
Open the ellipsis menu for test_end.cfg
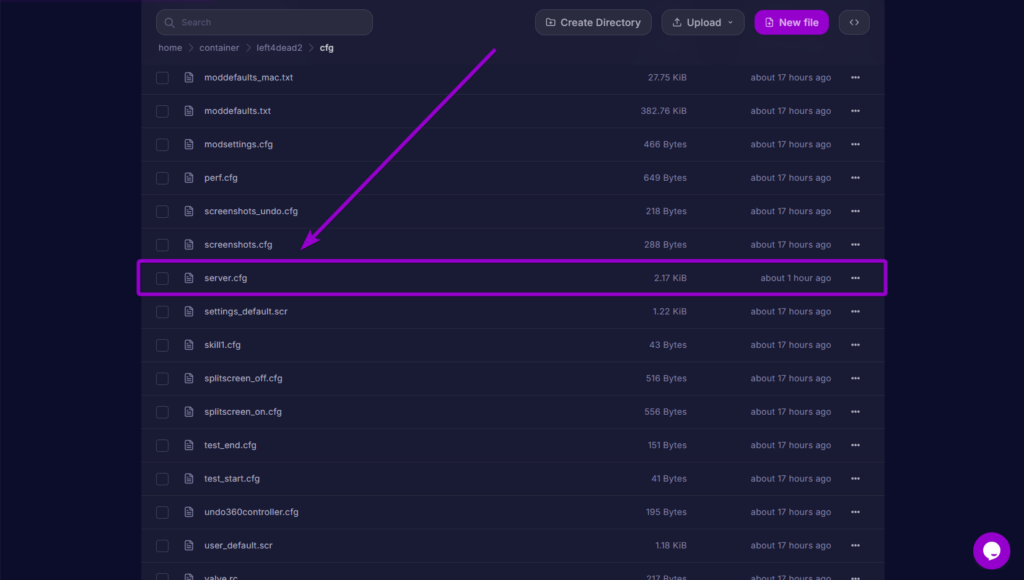855,444
